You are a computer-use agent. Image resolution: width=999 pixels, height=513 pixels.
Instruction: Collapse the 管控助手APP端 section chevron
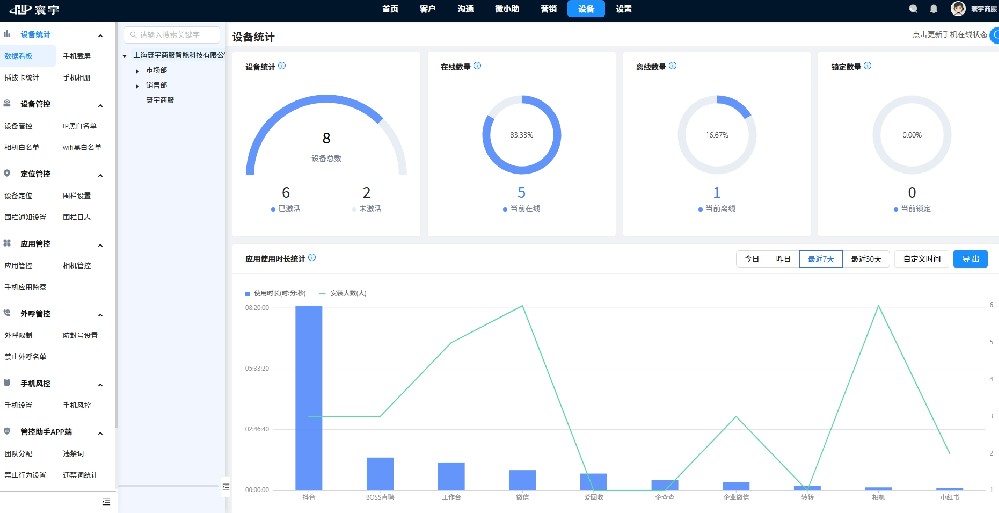101,433
